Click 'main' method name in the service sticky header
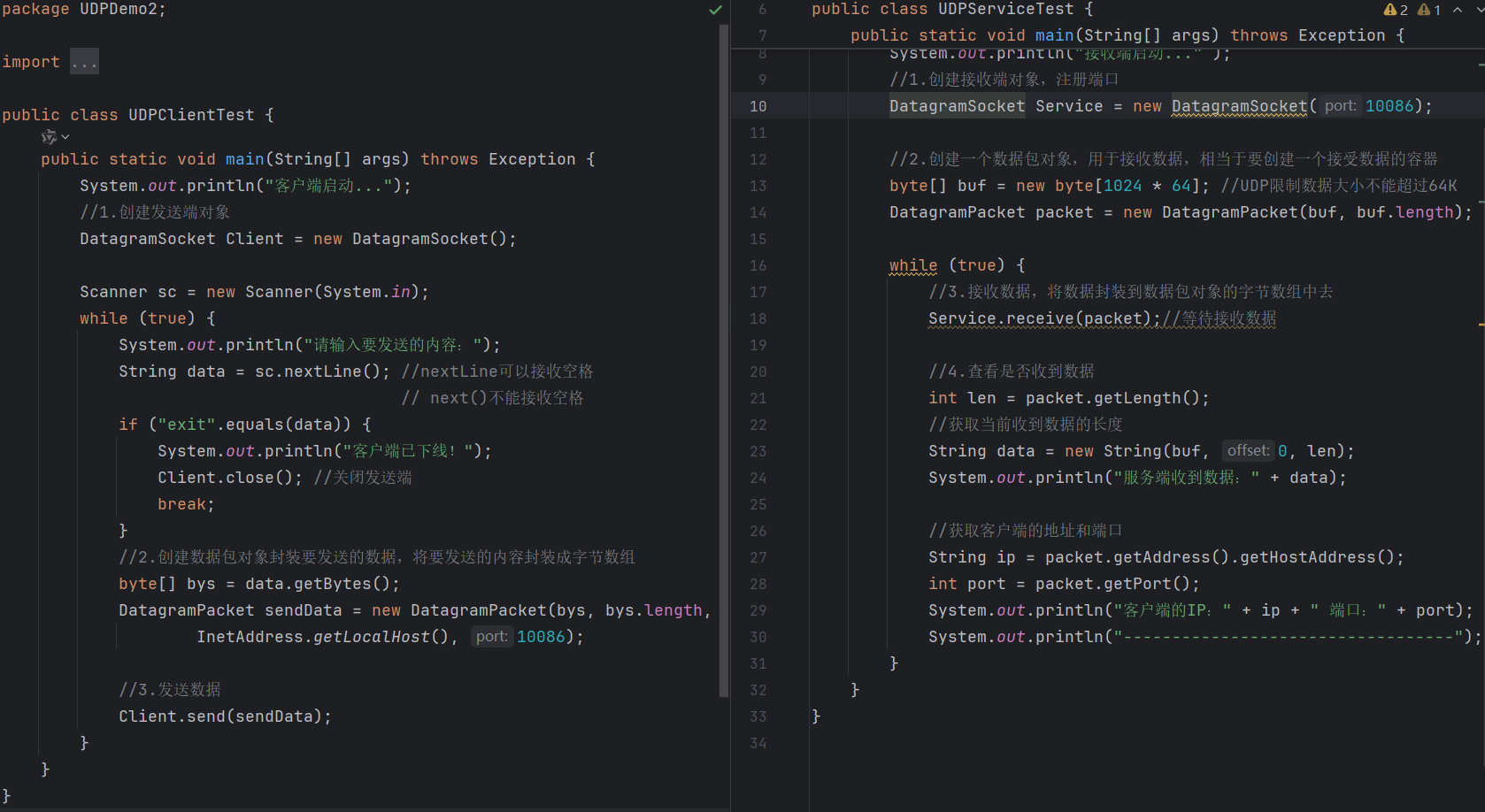 pyautogui.click(x=1055, y=35)
